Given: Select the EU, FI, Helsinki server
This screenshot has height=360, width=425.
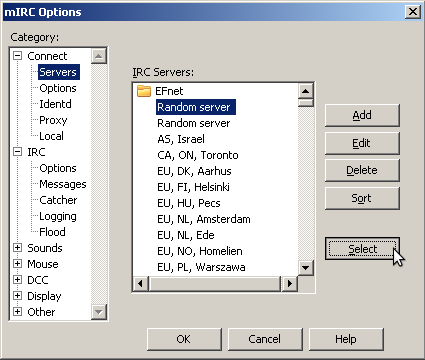Looking at the screenshot, I should coord(193,187).
